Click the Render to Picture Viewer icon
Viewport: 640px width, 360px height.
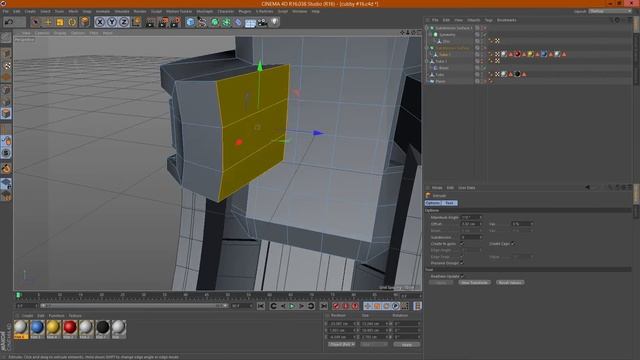click(163, 22)
